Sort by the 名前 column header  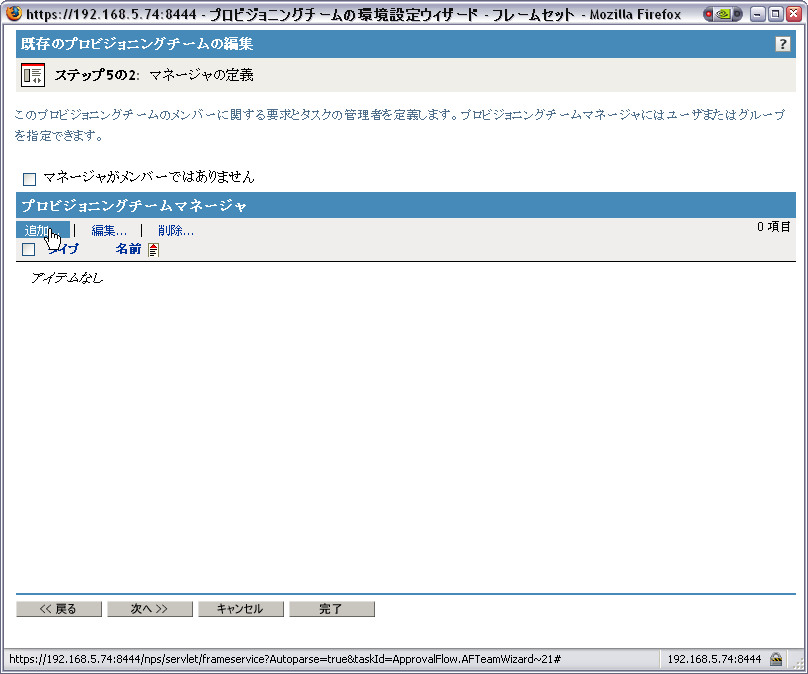tap(128, 249)
